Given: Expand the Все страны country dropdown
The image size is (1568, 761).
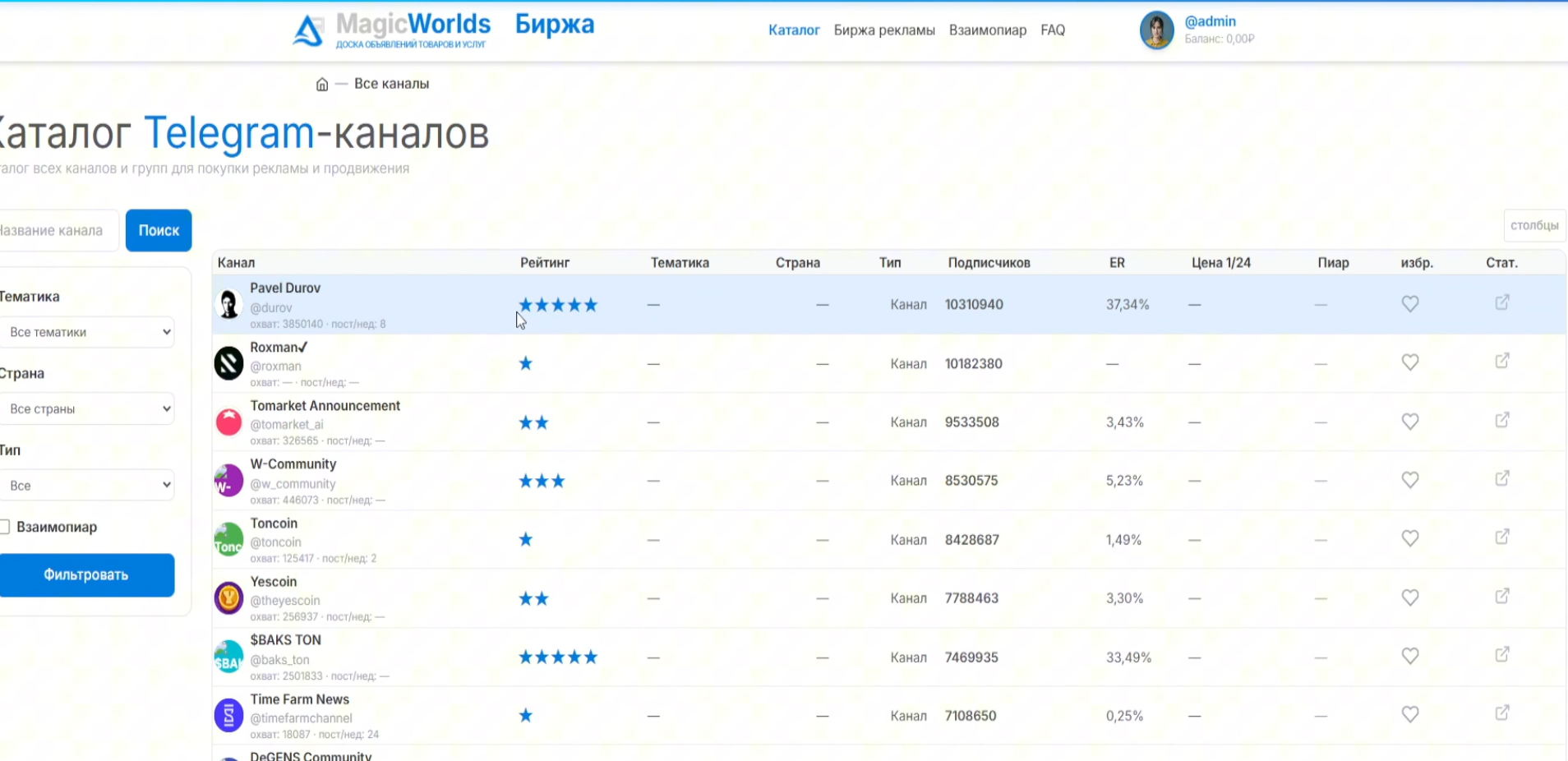Looking at the screenshot, I should 86,408.
